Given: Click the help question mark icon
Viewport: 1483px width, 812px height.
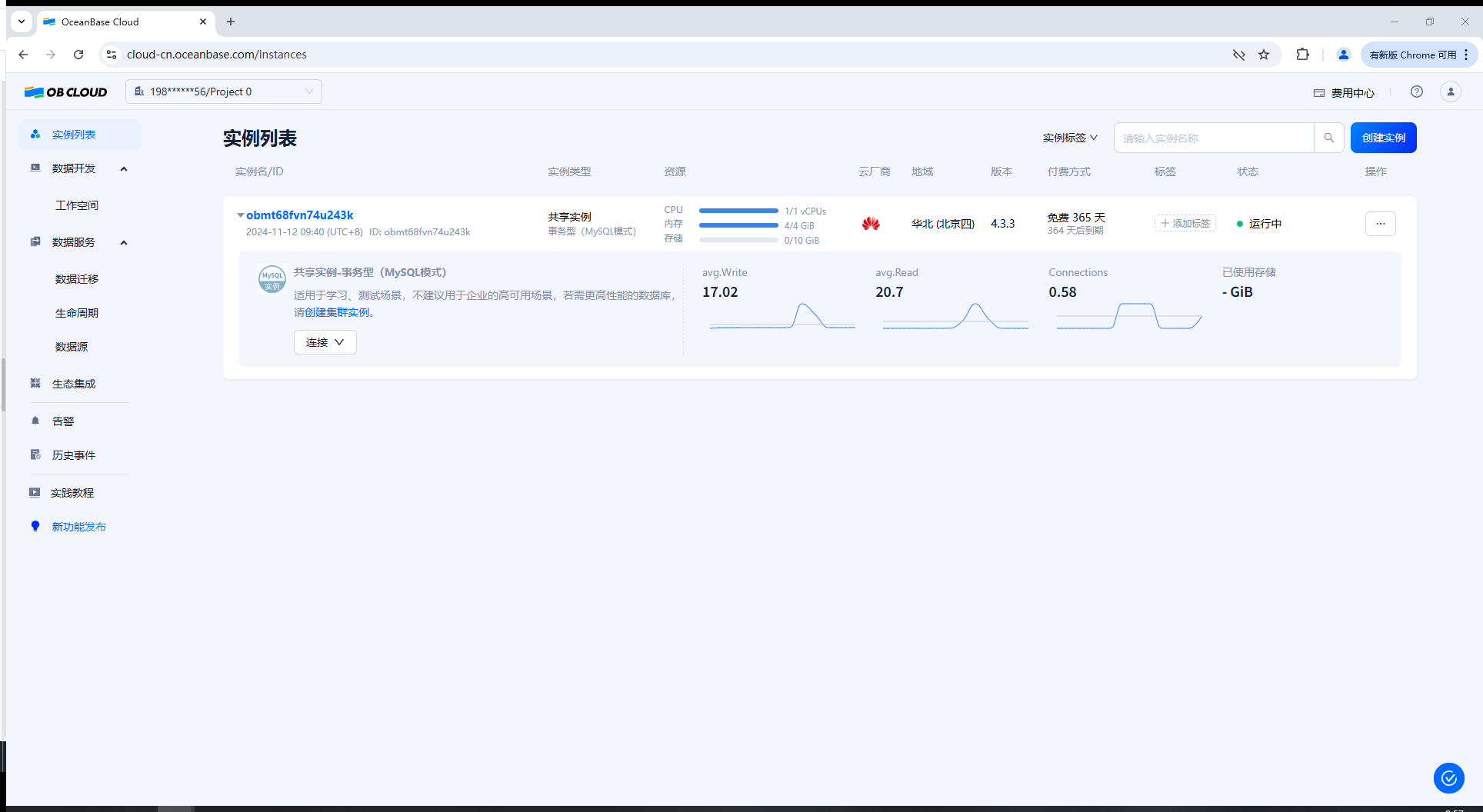Looking at the screenshot, I should (x=1416, y=92).
